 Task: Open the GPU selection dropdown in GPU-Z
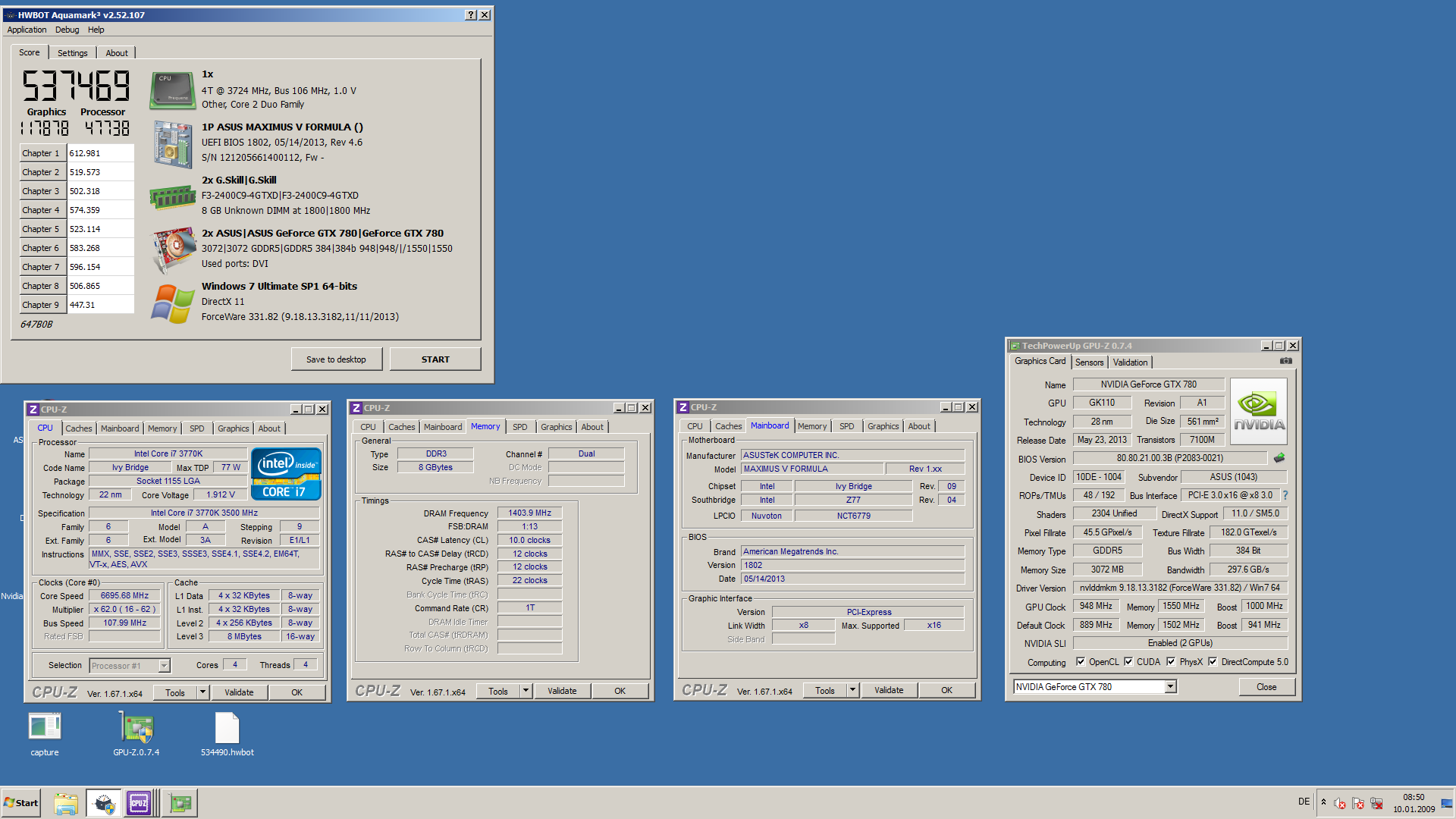coord(1171,687)
